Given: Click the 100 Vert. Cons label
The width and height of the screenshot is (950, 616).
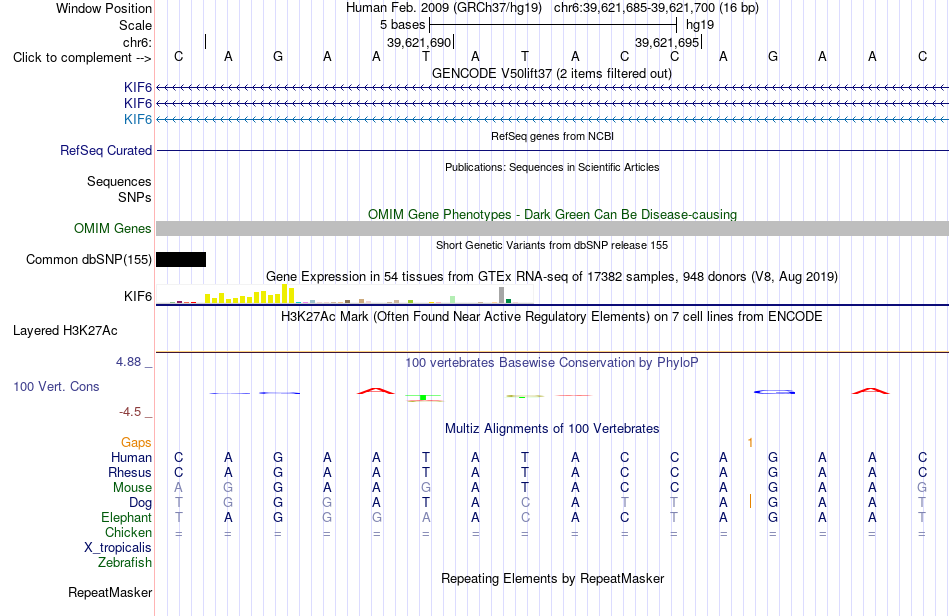Looking at the screenshot, I should [56, 386].
